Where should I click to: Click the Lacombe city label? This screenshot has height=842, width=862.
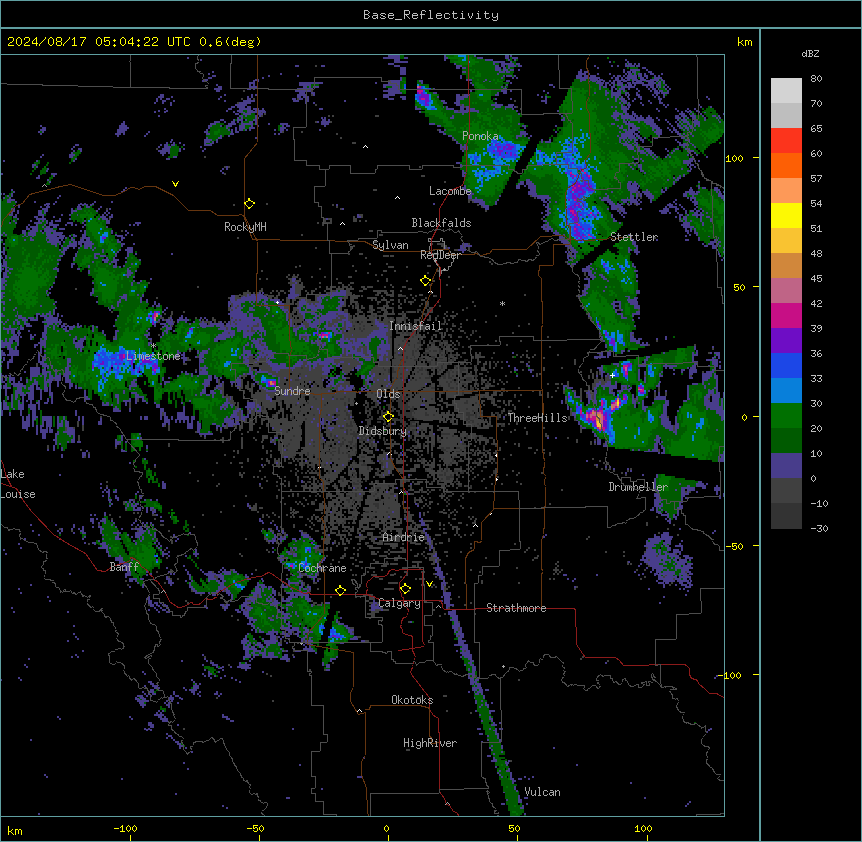pyautogui.click(x=450, y=191)
